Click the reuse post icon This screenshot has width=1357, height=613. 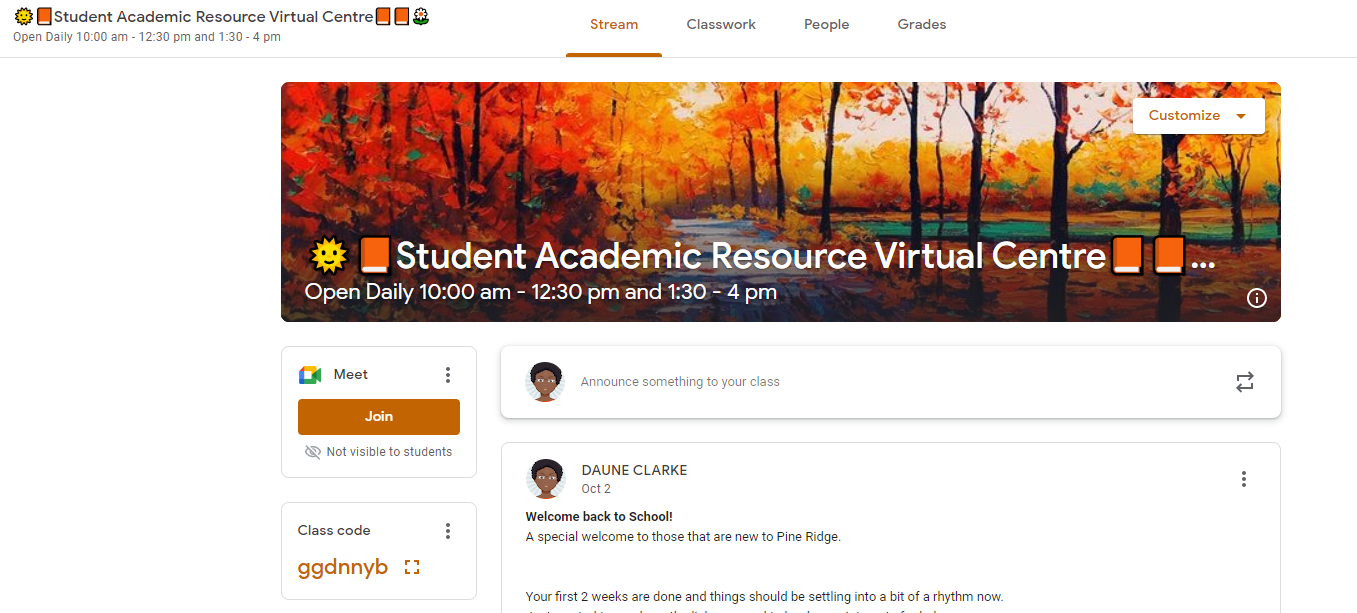pyautogui.click(x=1245, y=382)
